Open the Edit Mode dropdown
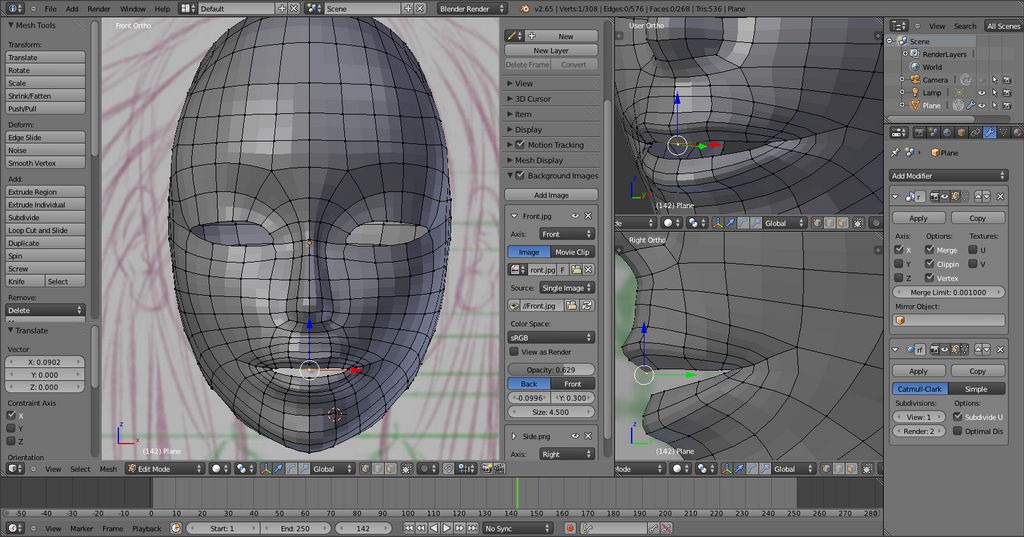The image size is (1024, 537). 164,468
